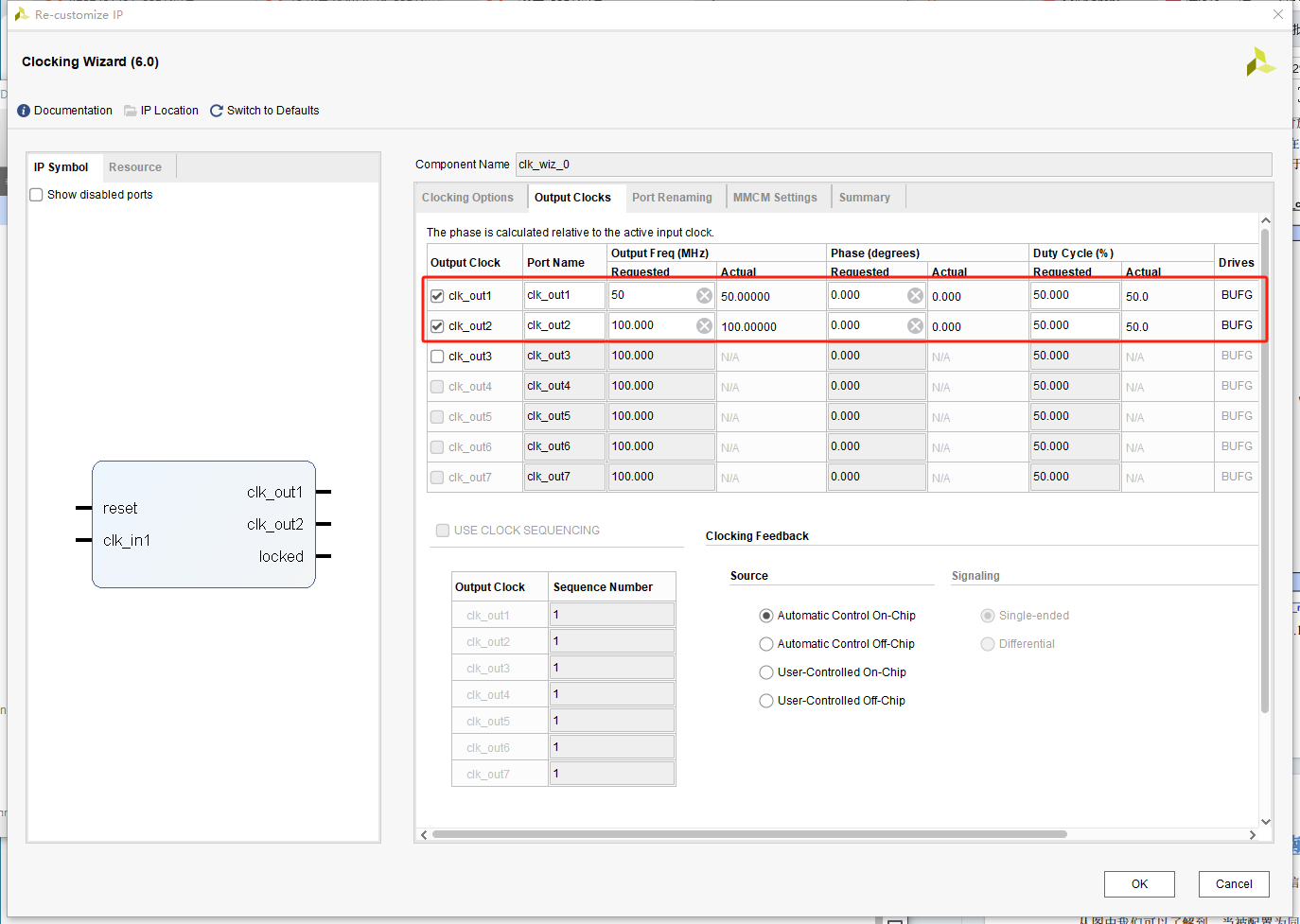Click the clk_out1 requested duty cycle field
1300x924 pixels.
(1075, 295)
